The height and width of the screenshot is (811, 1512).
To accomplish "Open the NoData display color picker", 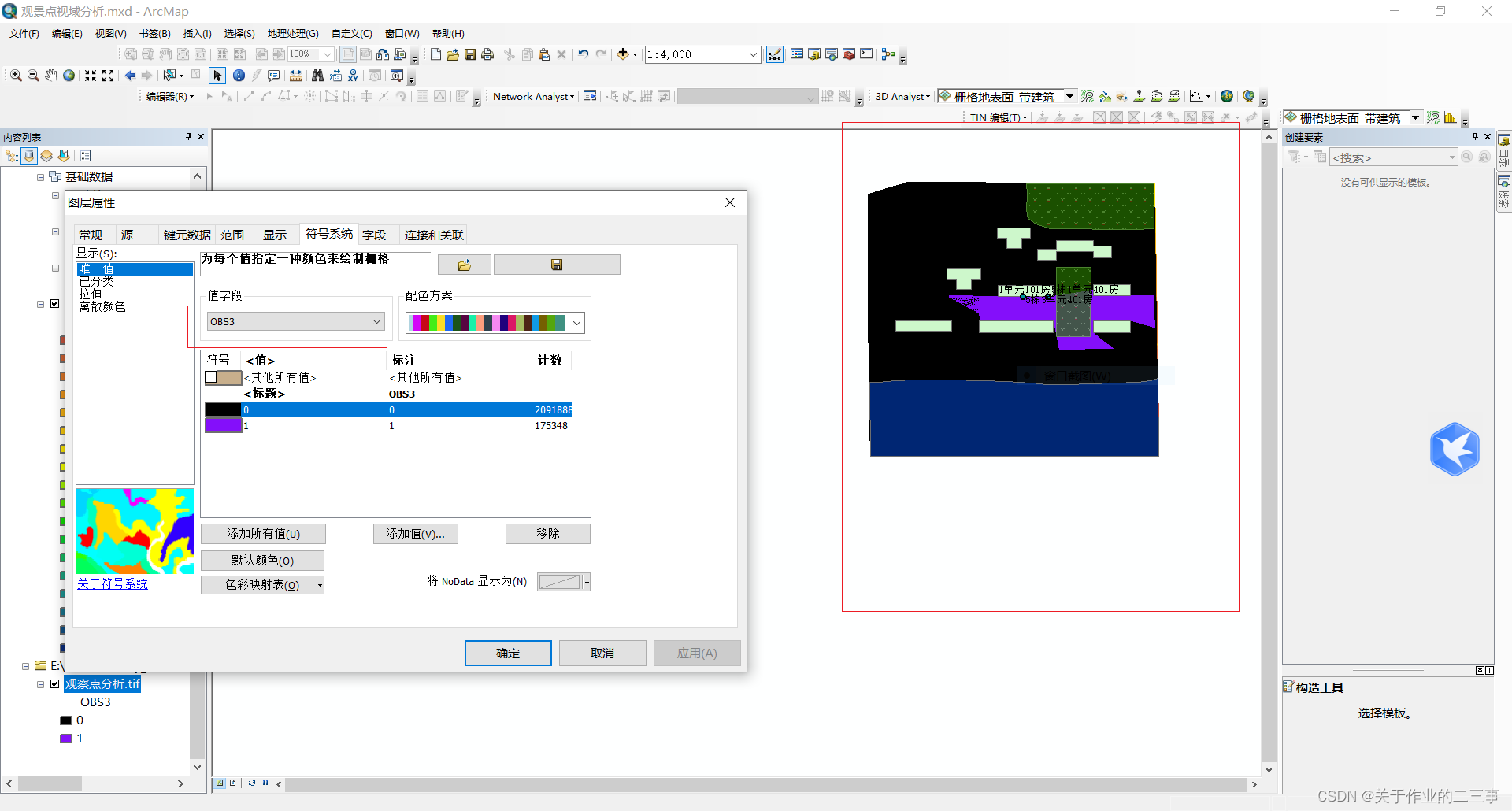I will (x=564, y=582).
